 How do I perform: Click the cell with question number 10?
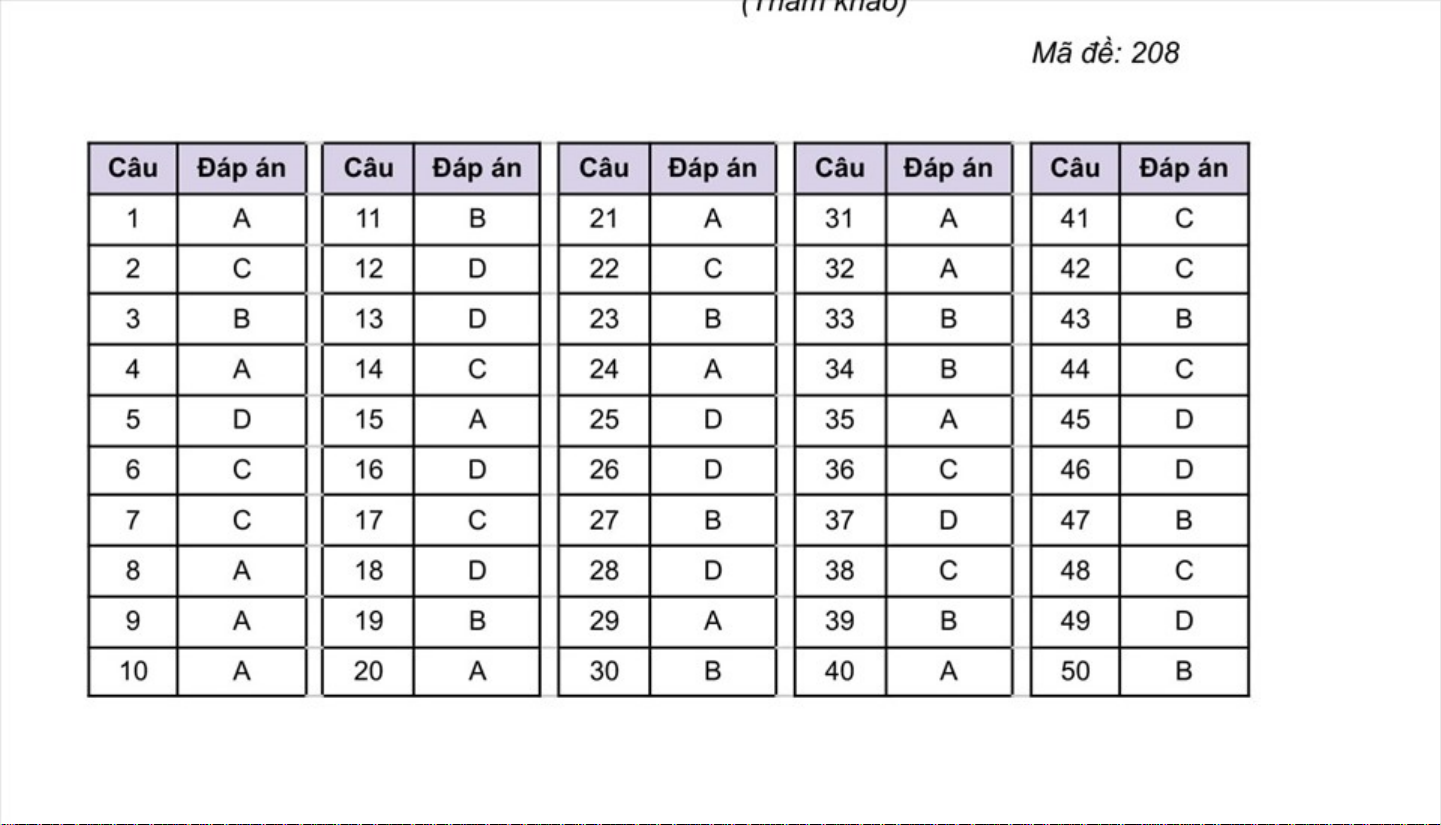click(x=133, y=671)
